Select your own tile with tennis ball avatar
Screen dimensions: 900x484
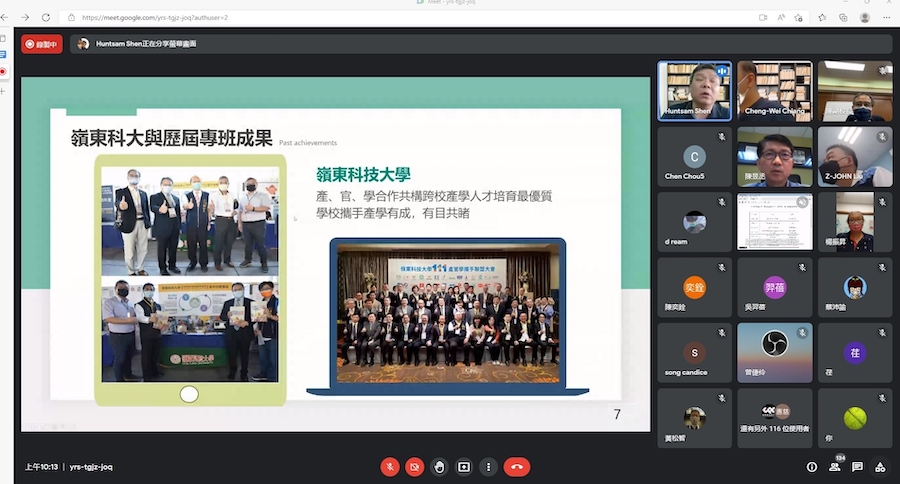(855, 419)
